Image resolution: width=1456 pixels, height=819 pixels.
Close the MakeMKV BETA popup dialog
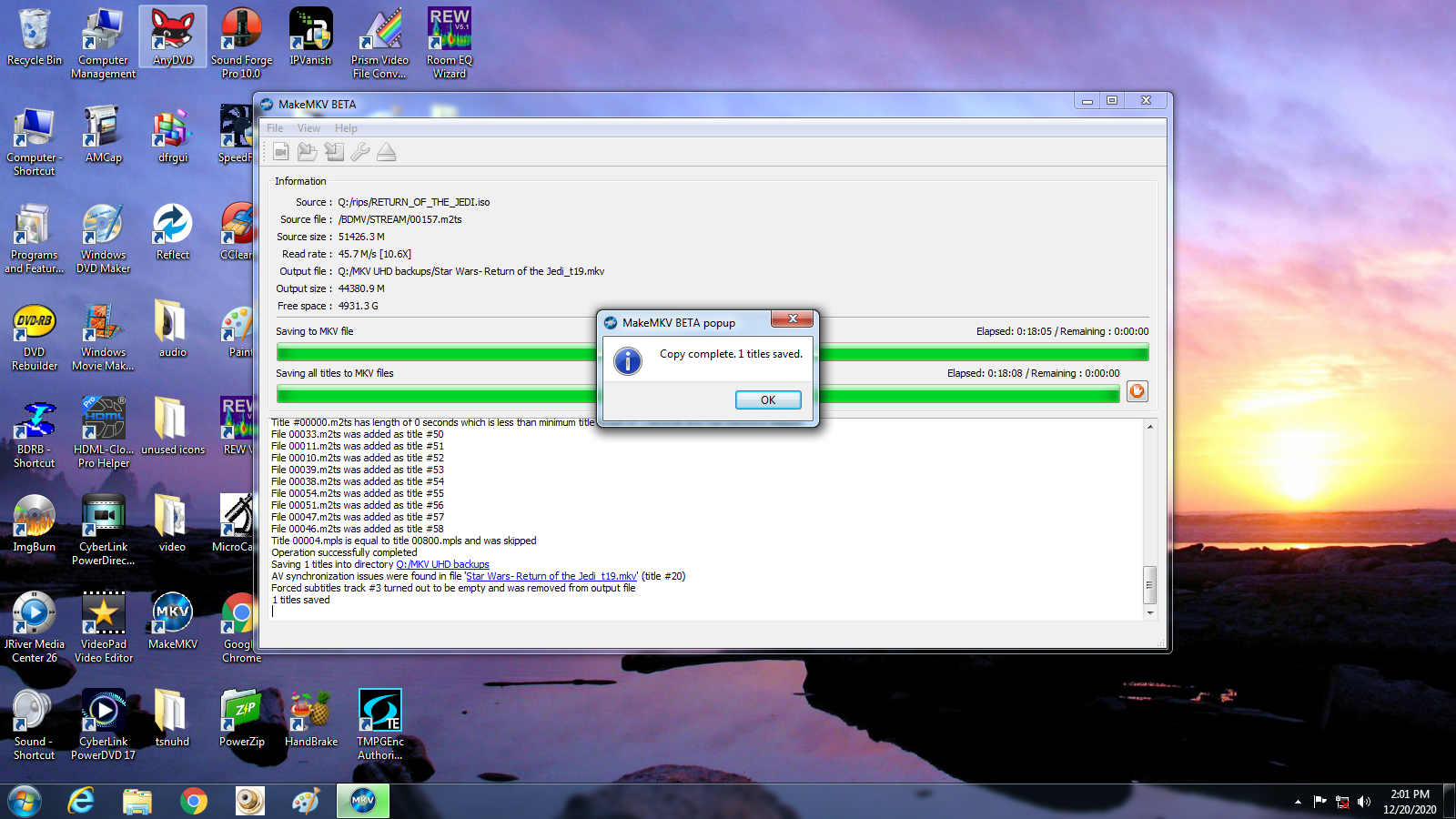(x=793, y=318)
